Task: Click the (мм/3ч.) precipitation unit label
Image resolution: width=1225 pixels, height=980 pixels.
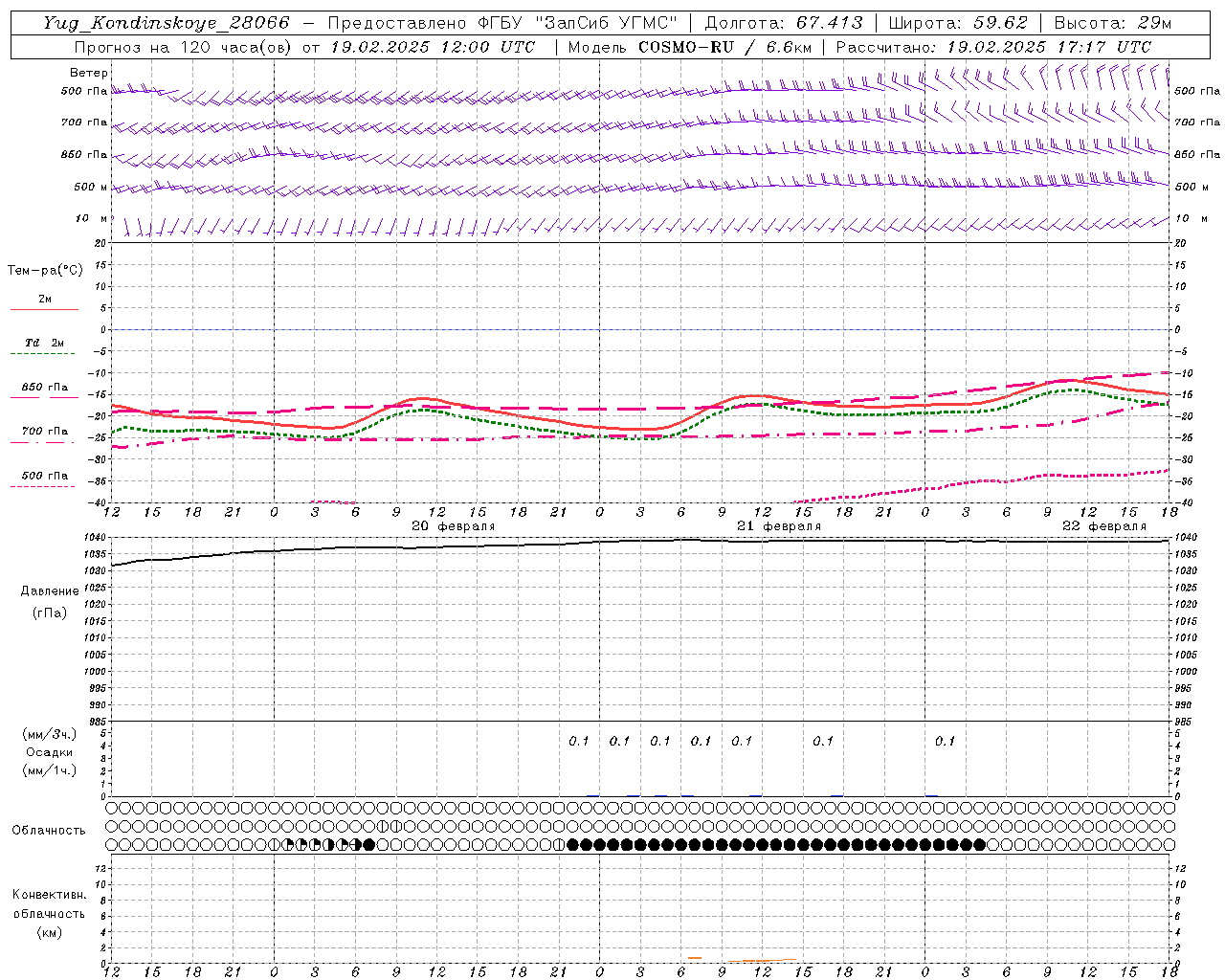Action: click(49, 734)
